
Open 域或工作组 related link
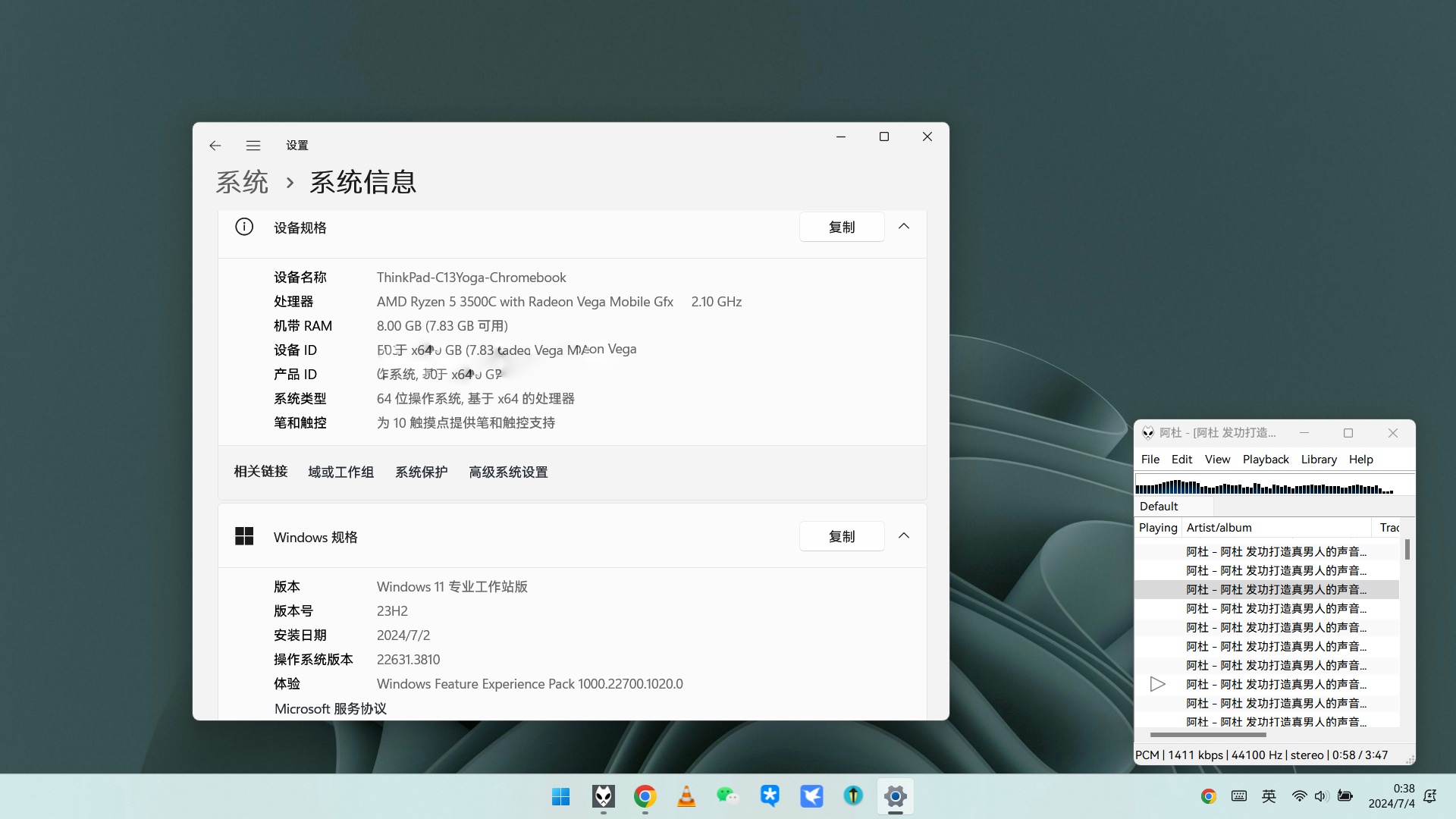pyautogui.click(x=341, y=472)
